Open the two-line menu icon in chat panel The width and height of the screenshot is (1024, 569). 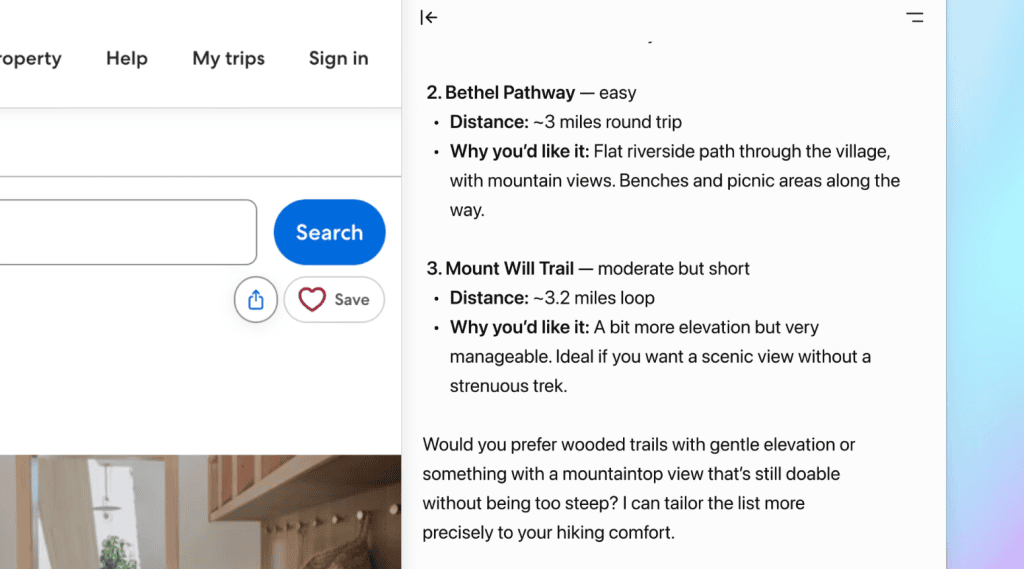pos(914,17)
